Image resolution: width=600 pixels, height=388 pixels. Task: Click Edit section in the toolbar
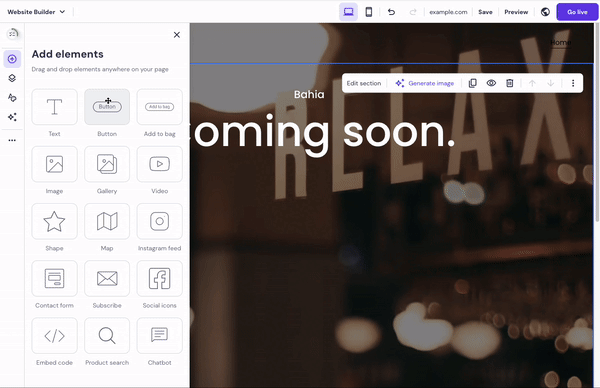(x=364, y=83)
